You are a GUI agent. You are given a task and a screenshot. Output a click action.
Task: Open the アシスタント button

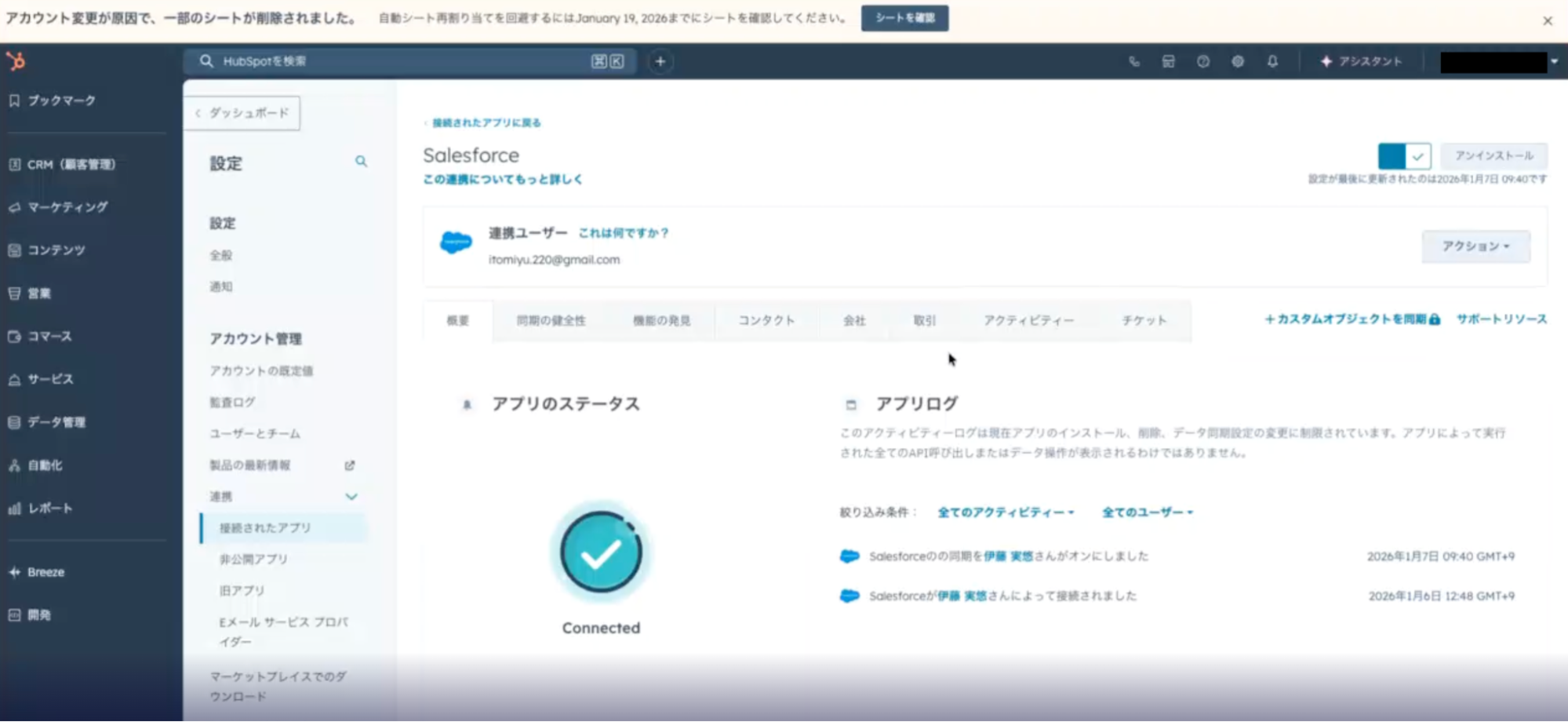1361,61
